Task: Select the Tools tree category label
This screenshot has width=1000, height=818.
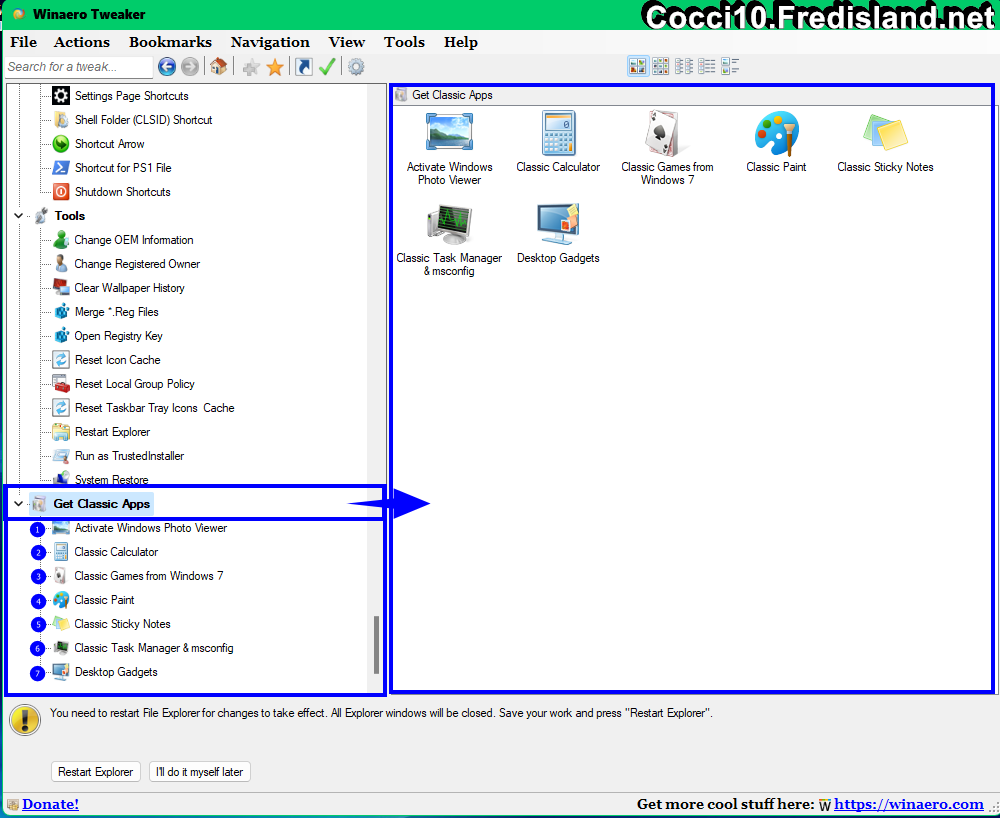Action: click(x=70, y=215)
